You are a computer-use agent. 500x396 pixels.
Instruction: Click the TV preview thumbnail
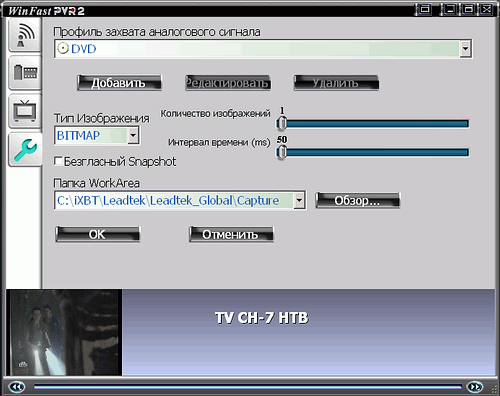[x=64, y=332]
